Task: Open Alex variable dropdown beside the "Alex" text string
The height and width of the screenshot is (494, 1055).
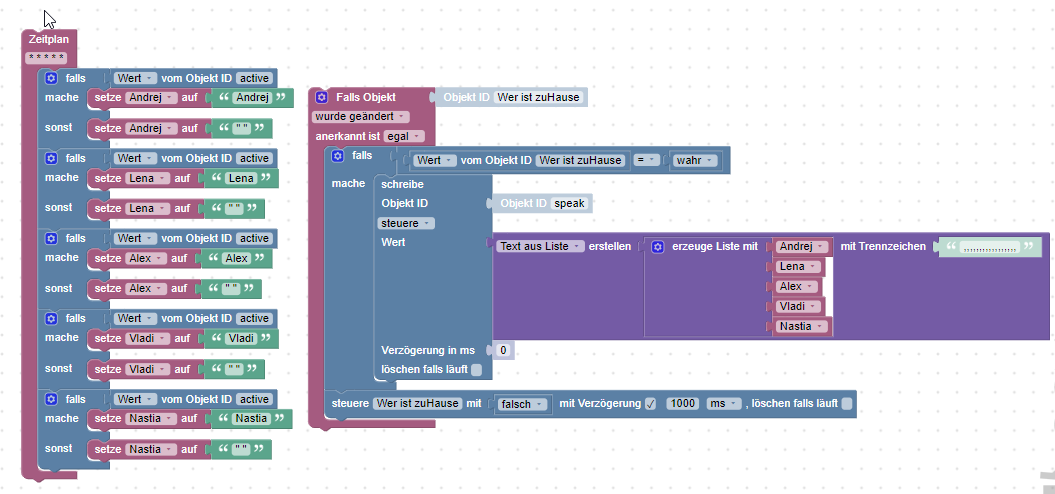Action: point(146,258)
